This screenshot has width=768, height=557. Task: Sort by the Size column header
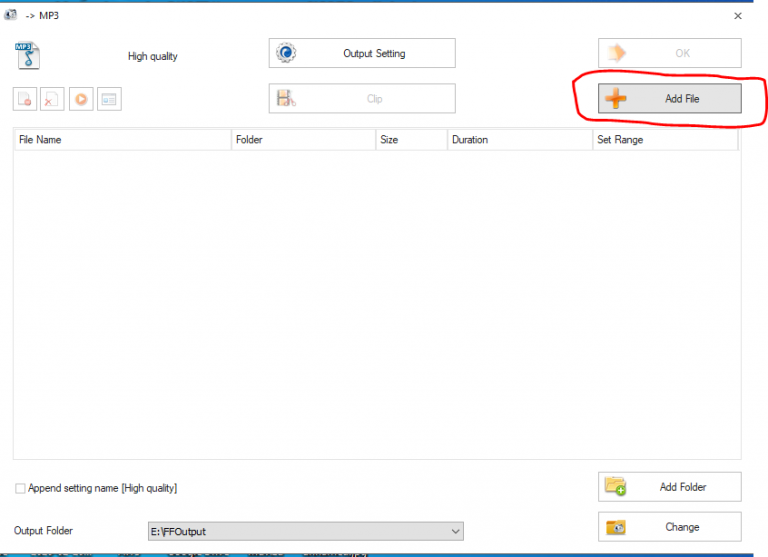[411, 140]
